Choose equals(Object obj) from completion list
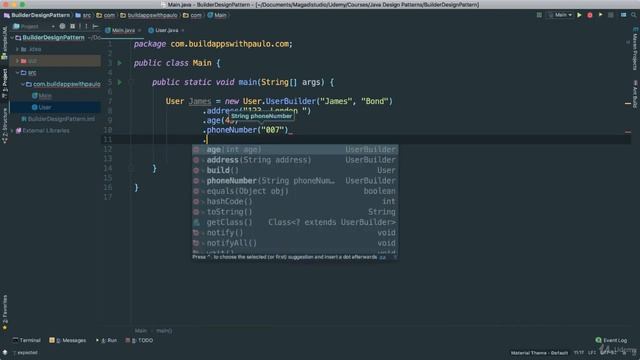The height and width of the screenshot is (360, 640). click(x=295, y=191)
